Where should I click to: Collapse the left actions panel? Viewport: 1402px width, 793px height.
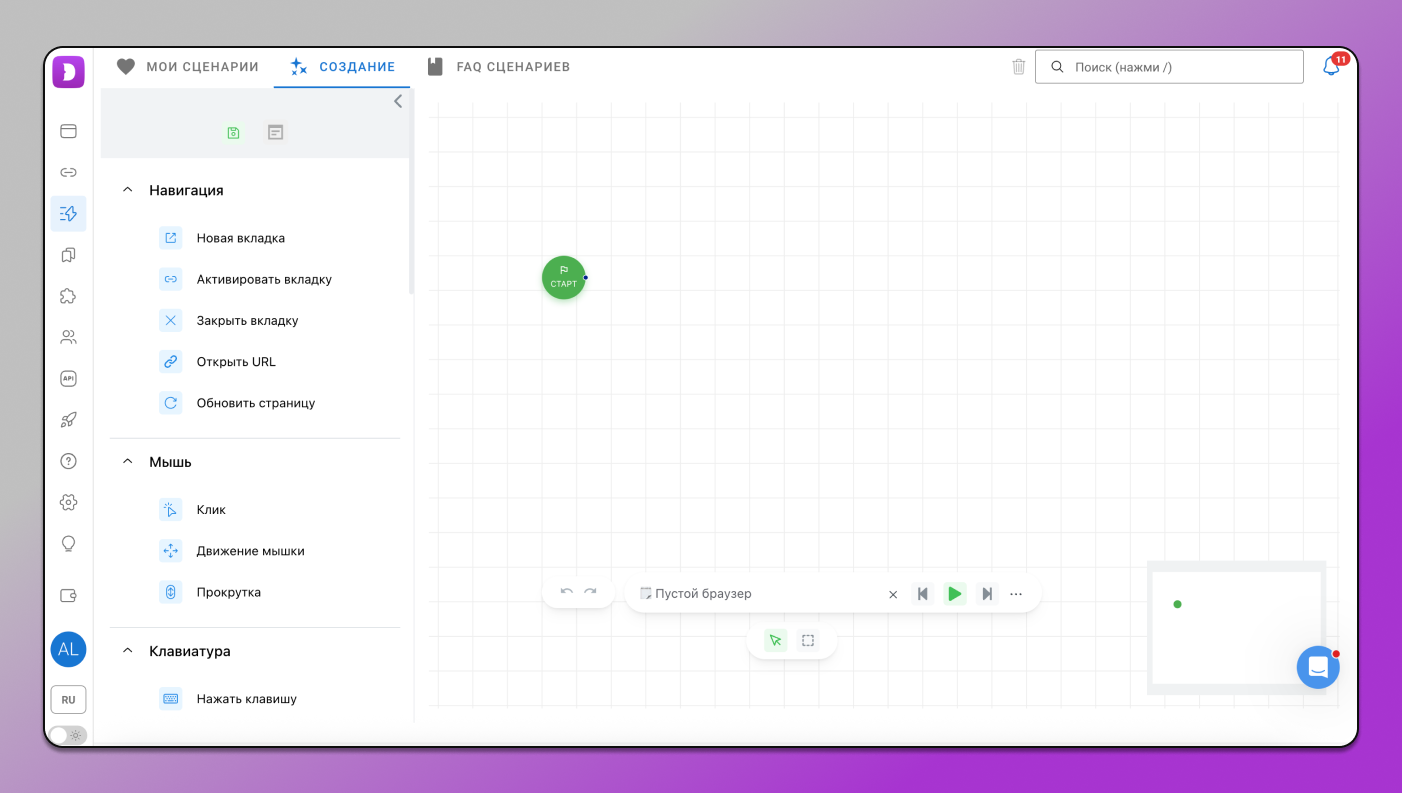(x=398, y=101)
